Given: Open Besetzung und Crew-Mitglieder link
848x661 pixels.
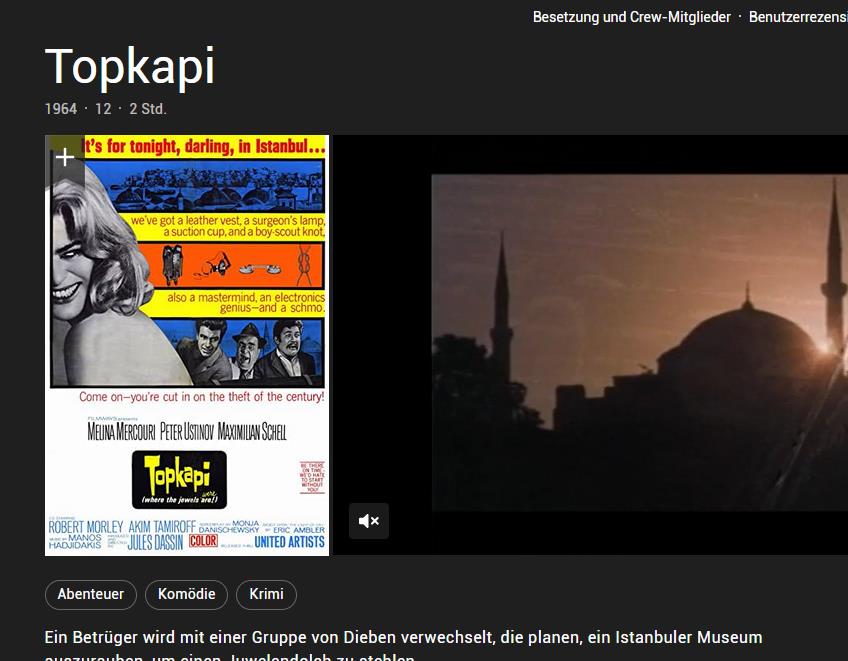Looking at the screenshot, I should point(631,17).
